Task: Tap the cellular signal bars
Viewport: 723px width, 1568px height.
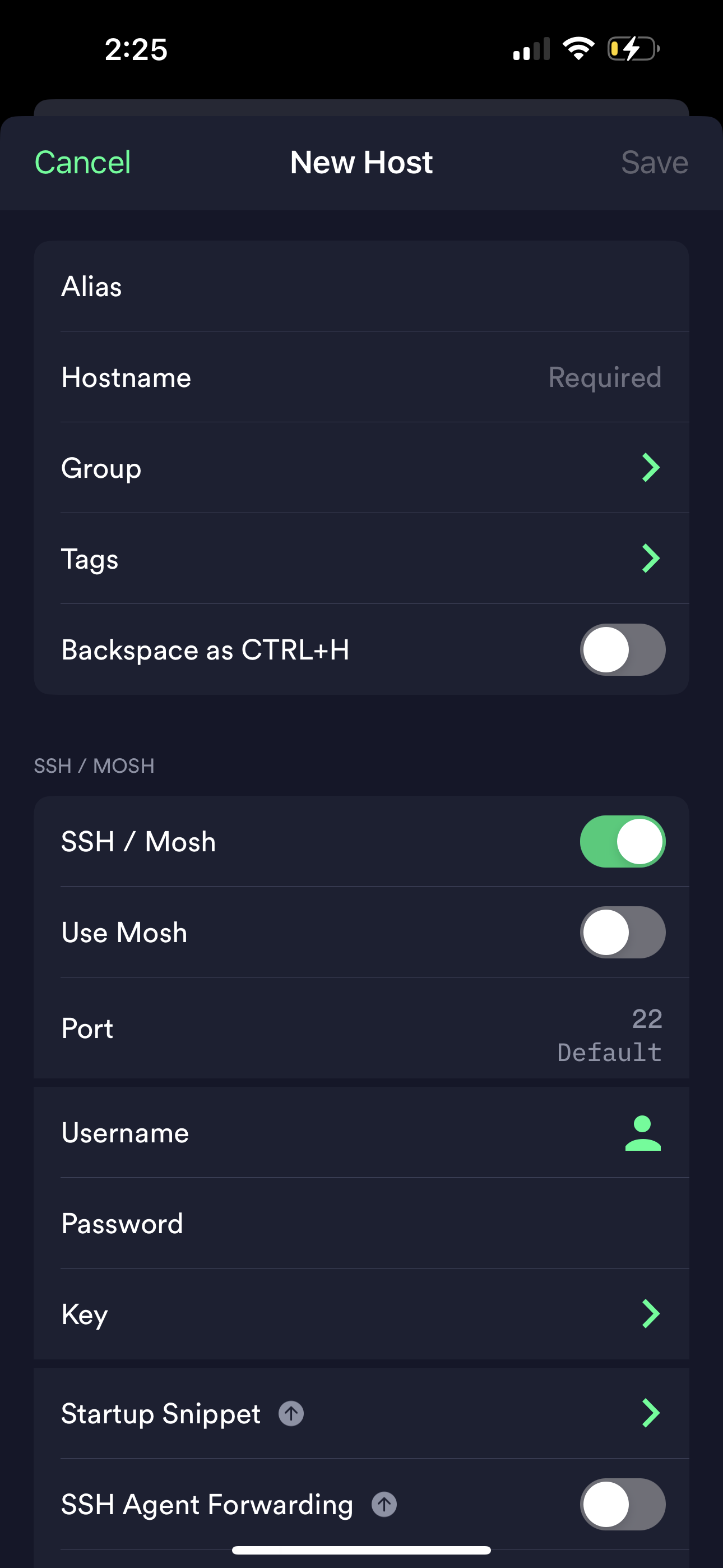Action: click(531, 49)
